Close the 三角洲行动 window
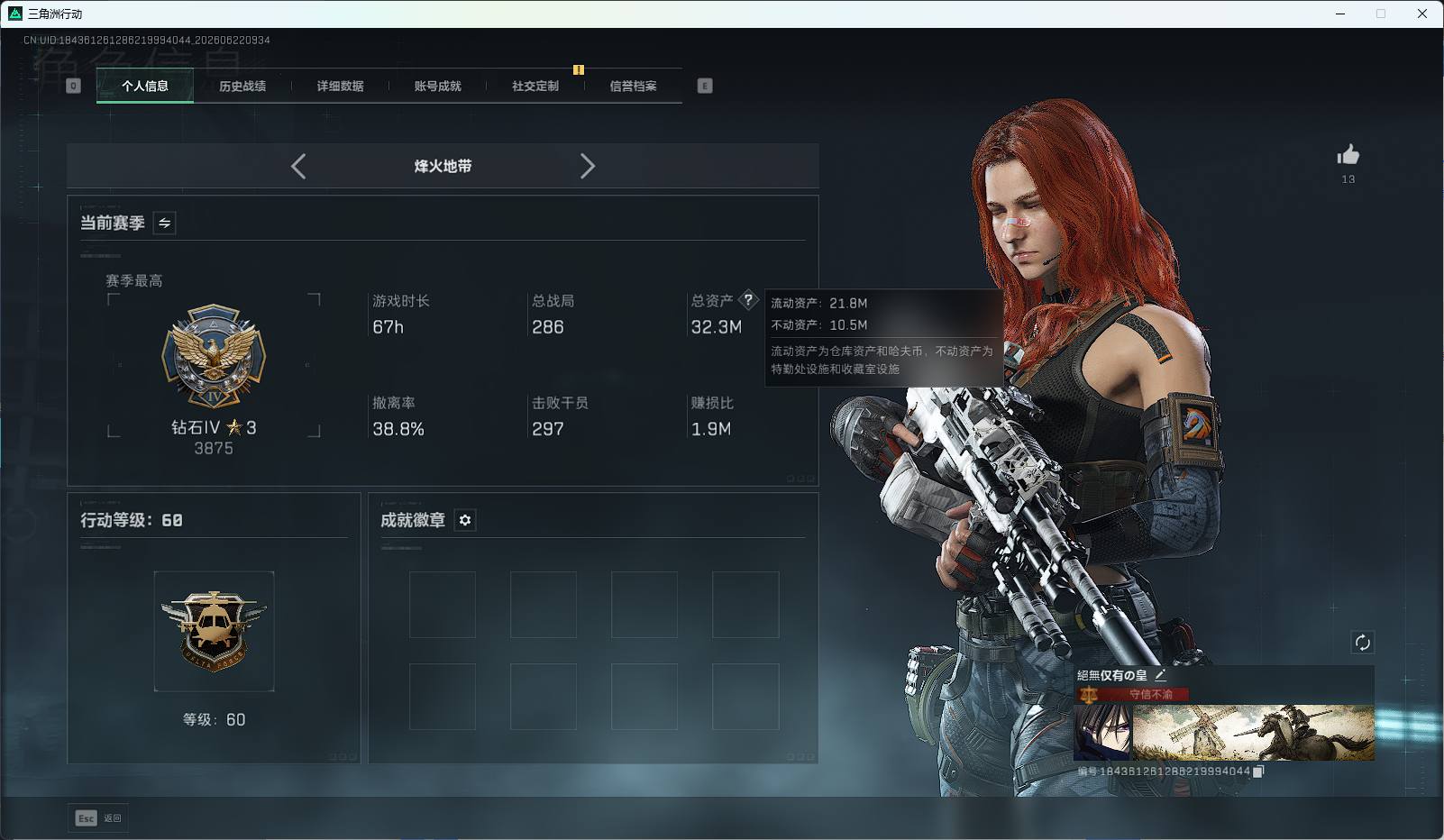The image size is (1444, 840). pos(1422,14)
